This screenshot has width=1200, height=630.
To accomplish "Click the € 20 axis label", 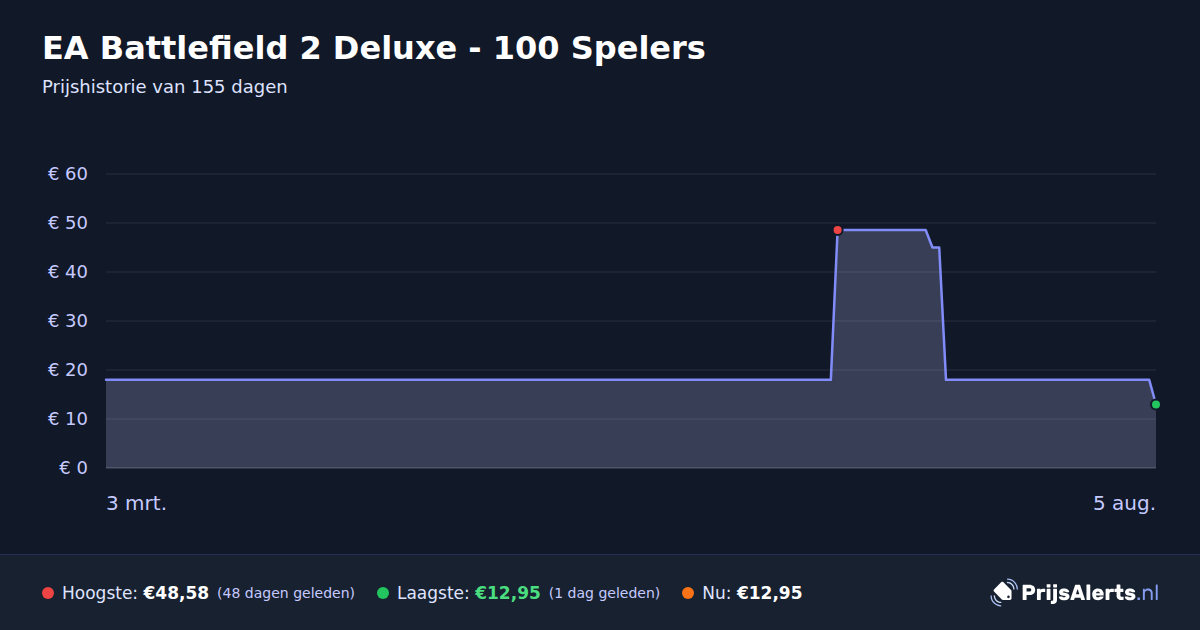I will click(x=68, y=370).
